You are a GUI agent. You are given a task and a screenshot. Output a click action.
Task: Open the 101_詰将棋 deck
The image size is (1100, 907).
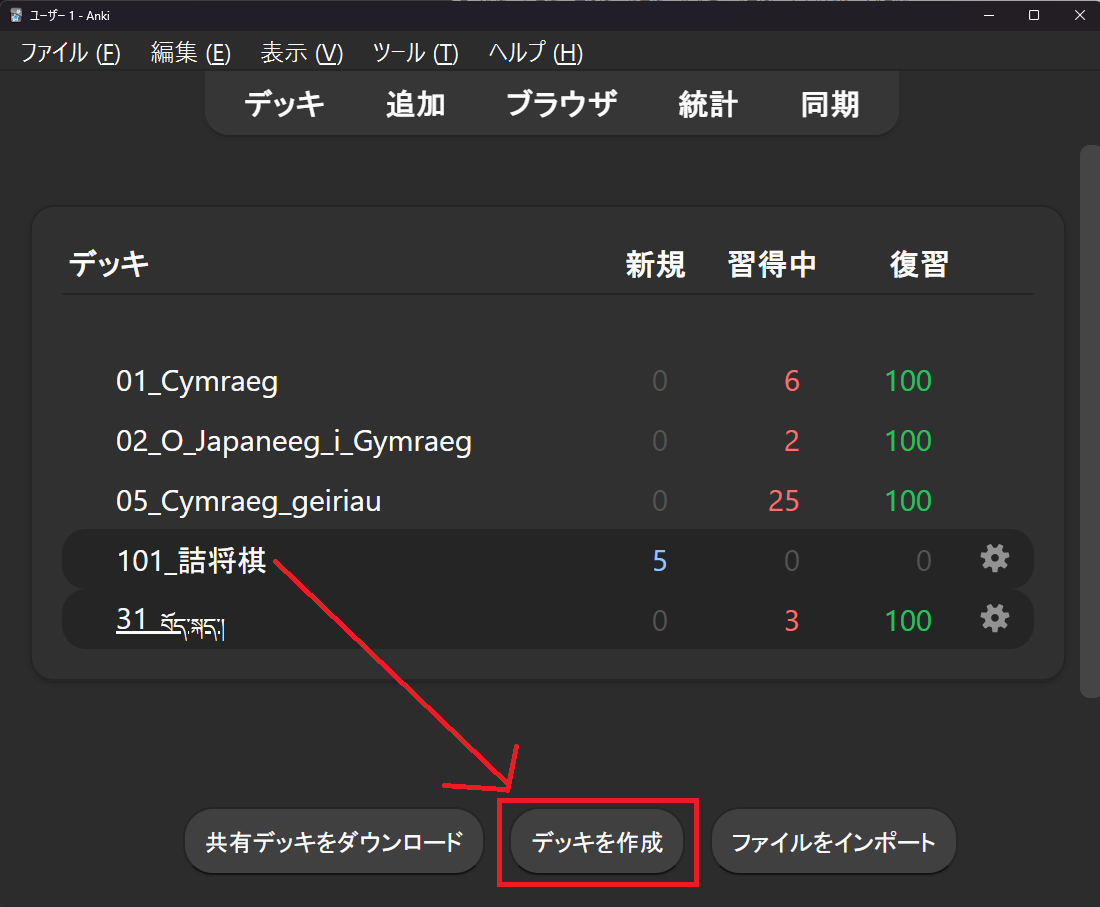[x=191, y=561]
